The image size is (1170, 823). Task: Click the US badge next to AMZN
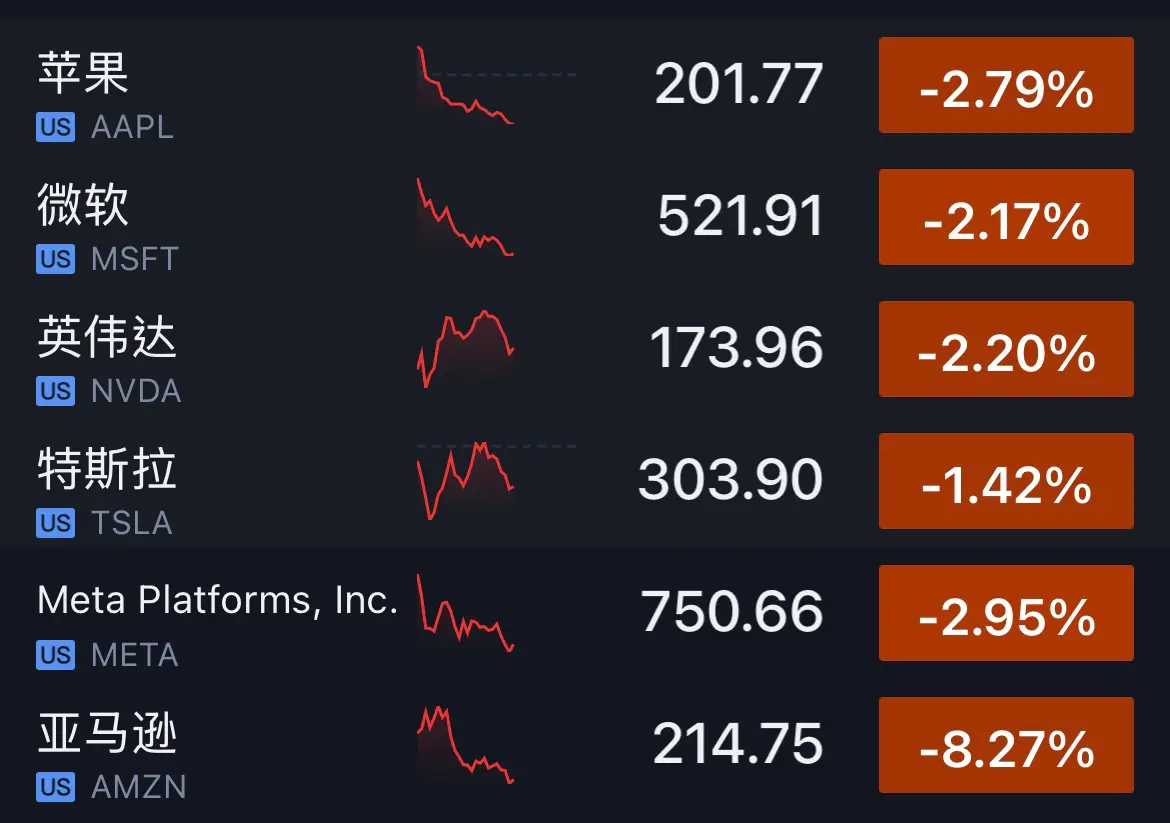click(55, 787)
